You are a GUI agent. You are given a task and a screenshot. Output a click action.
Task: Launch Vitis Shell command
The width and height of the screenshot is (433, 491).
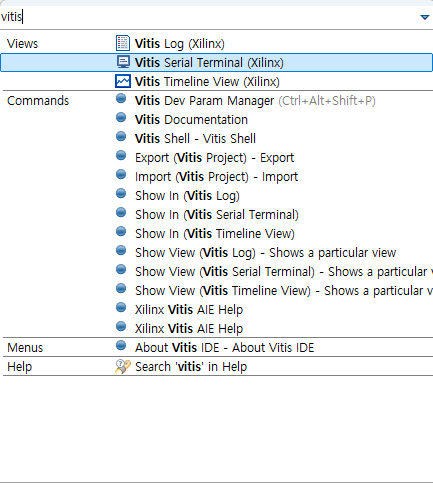click(x=195, y=139)
